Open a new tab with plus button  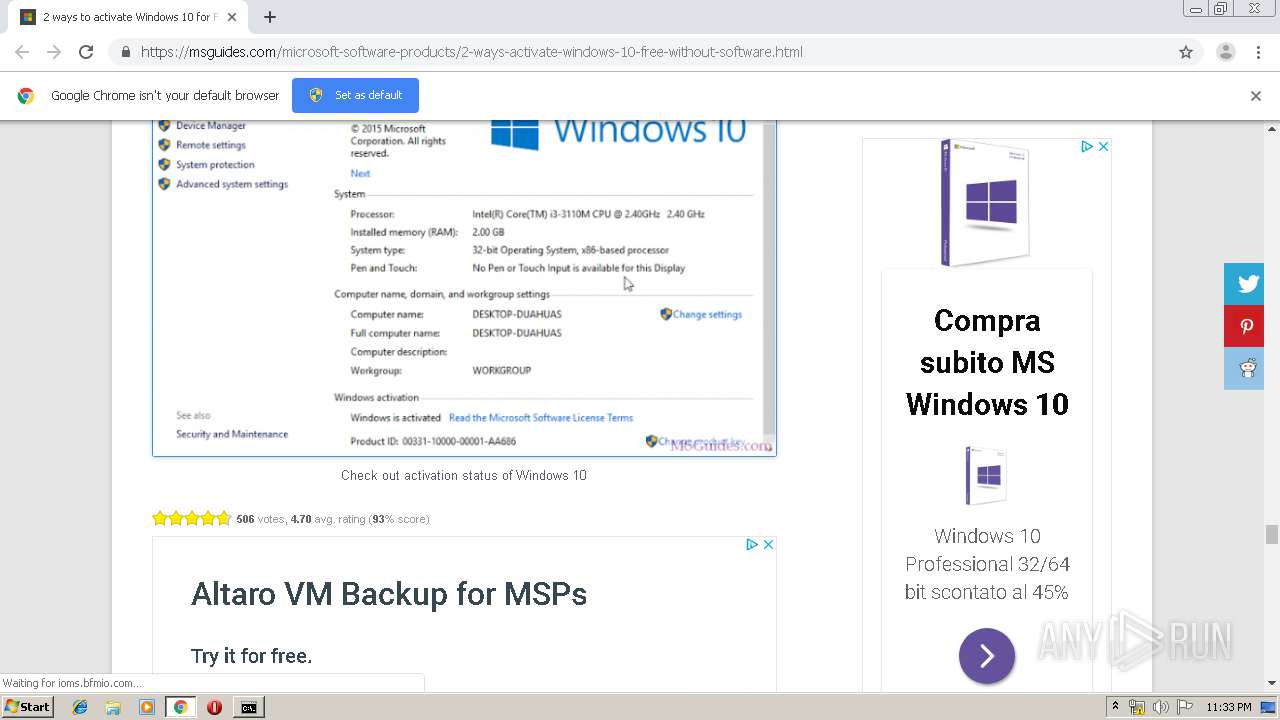(270, 17)
